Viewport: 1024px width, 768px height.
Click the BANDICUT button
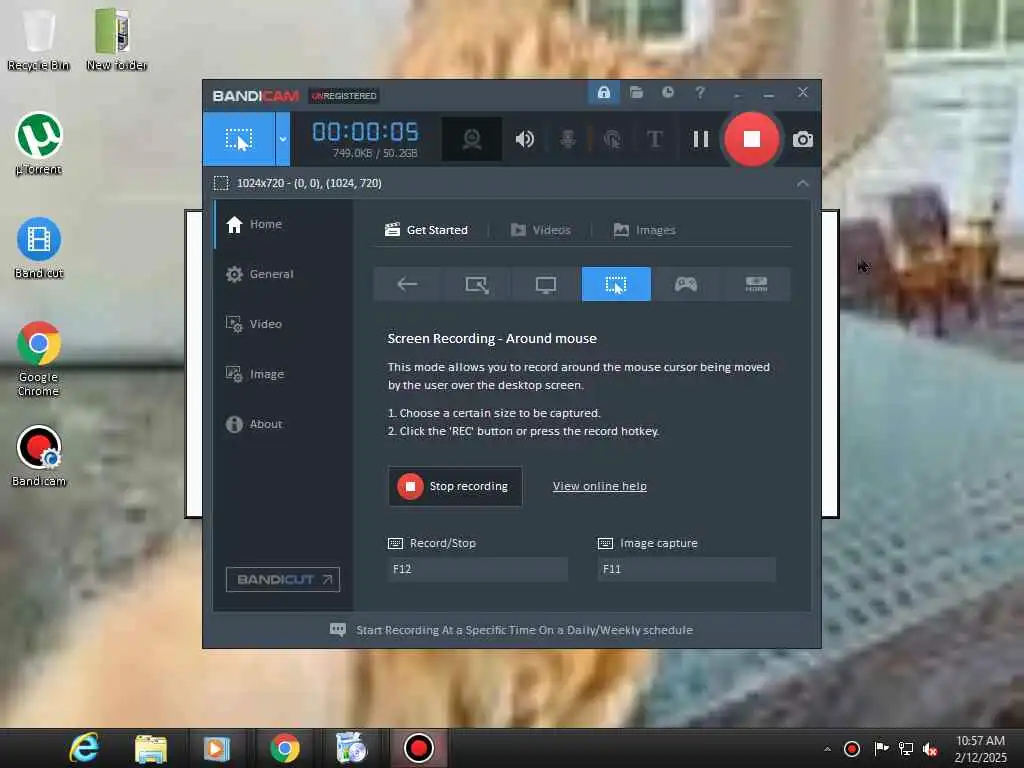click(283, 579)
